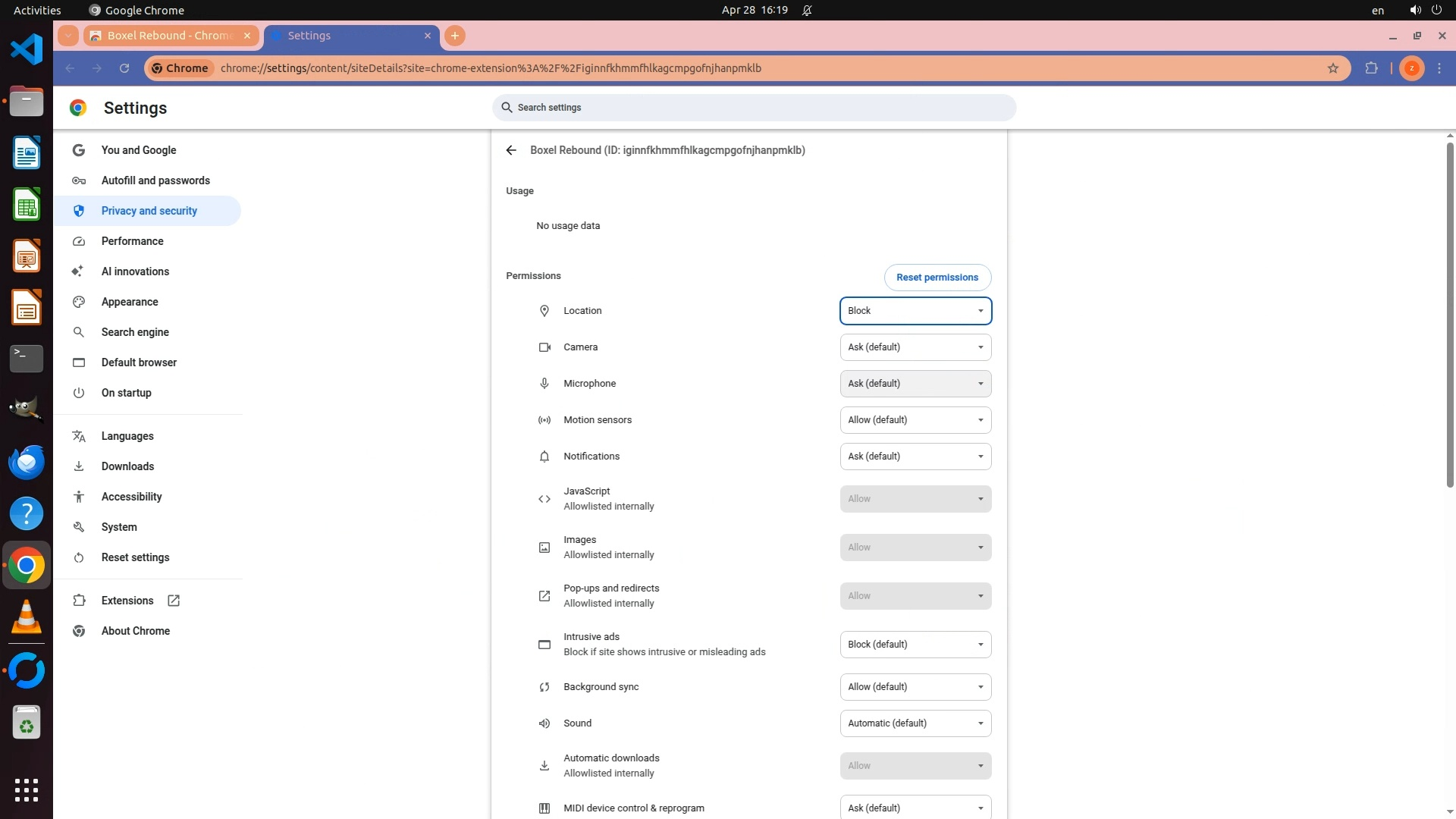
Task: Click the Search settings field
Action: [754, 108]
